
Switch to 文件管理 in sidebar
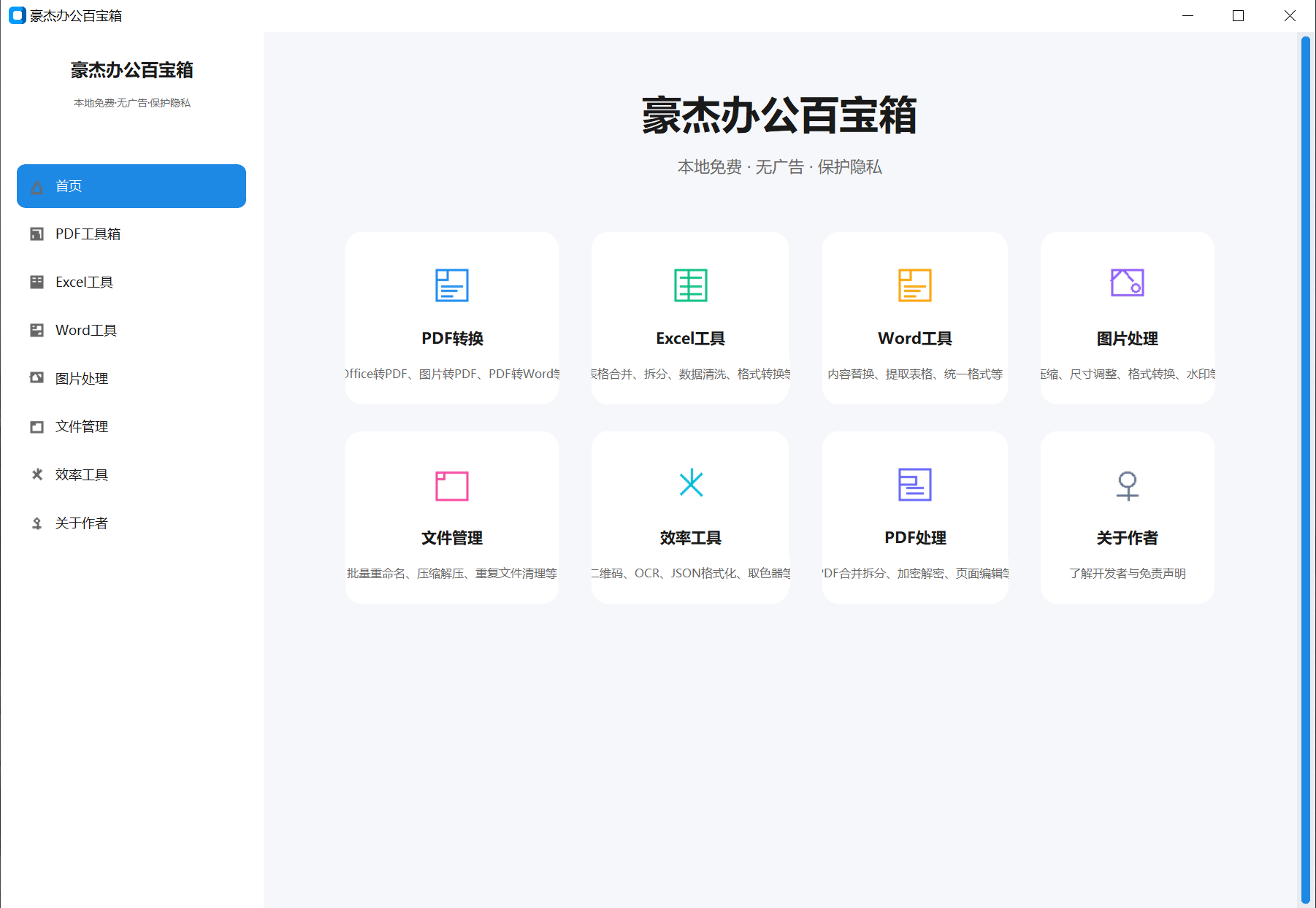pyautogui.click(x=131, y=427)
